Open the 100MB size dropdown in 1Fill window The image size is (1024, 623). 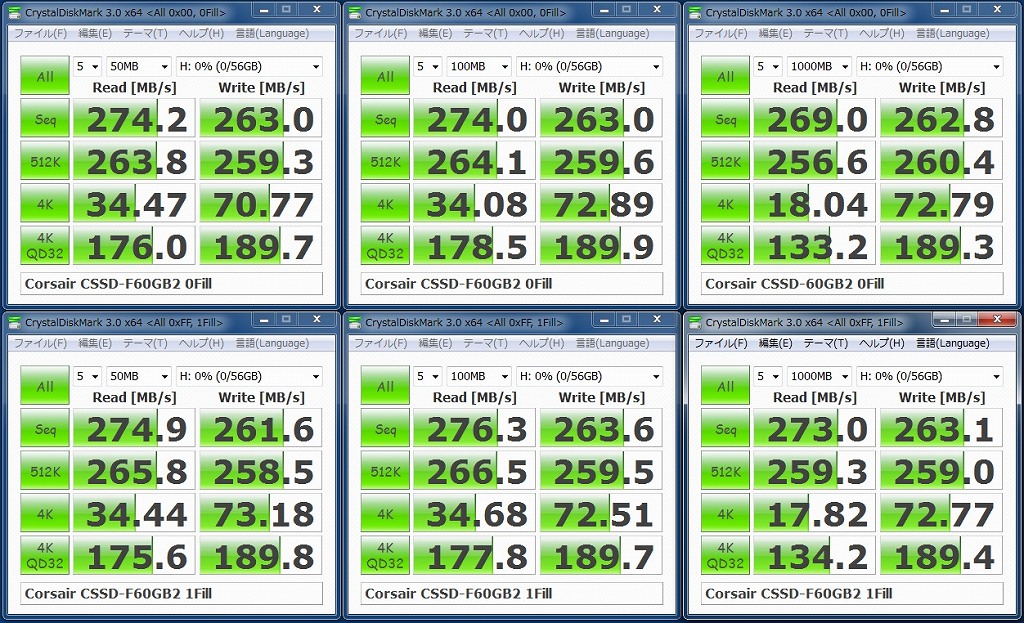point(479,375)
